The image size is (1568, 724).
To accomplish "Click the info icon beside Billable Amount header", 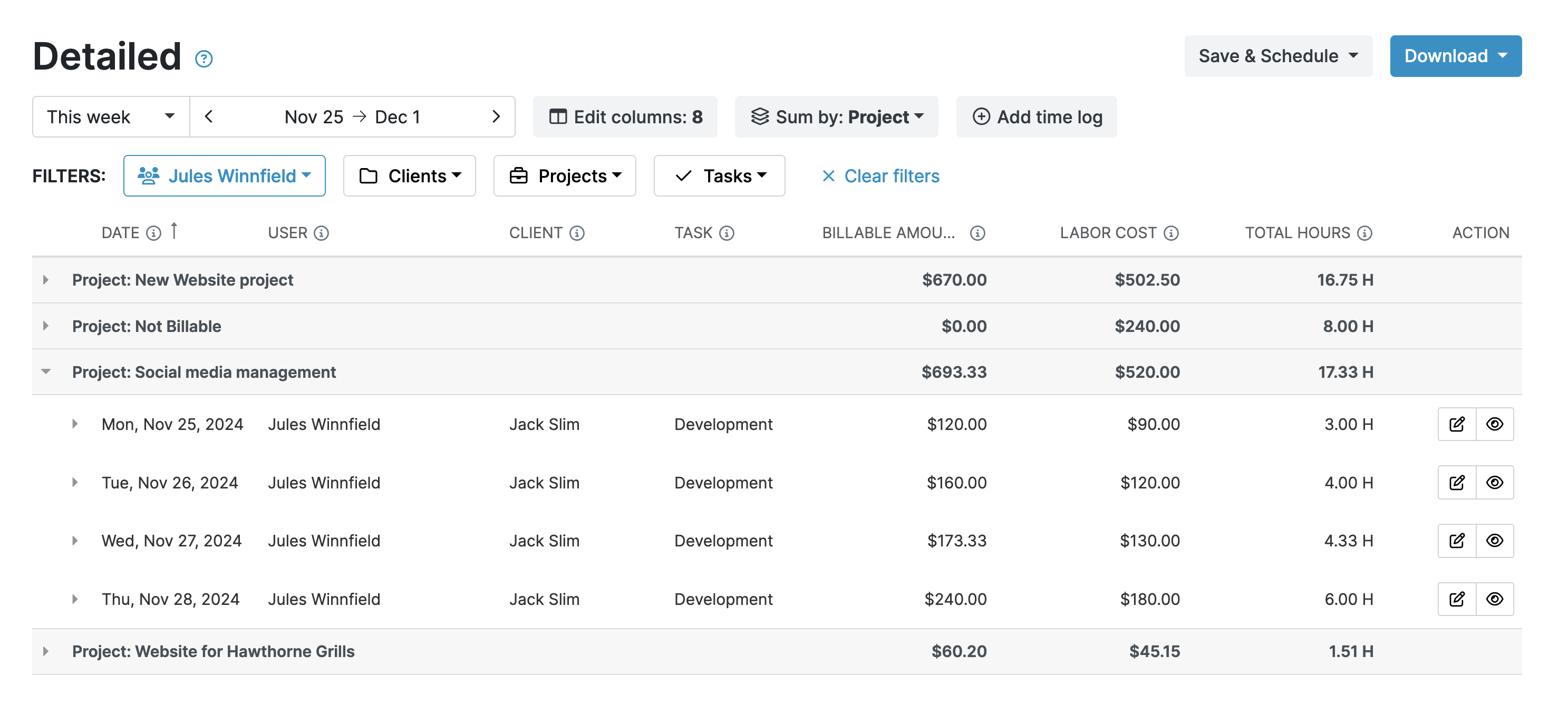I will 977,232.
